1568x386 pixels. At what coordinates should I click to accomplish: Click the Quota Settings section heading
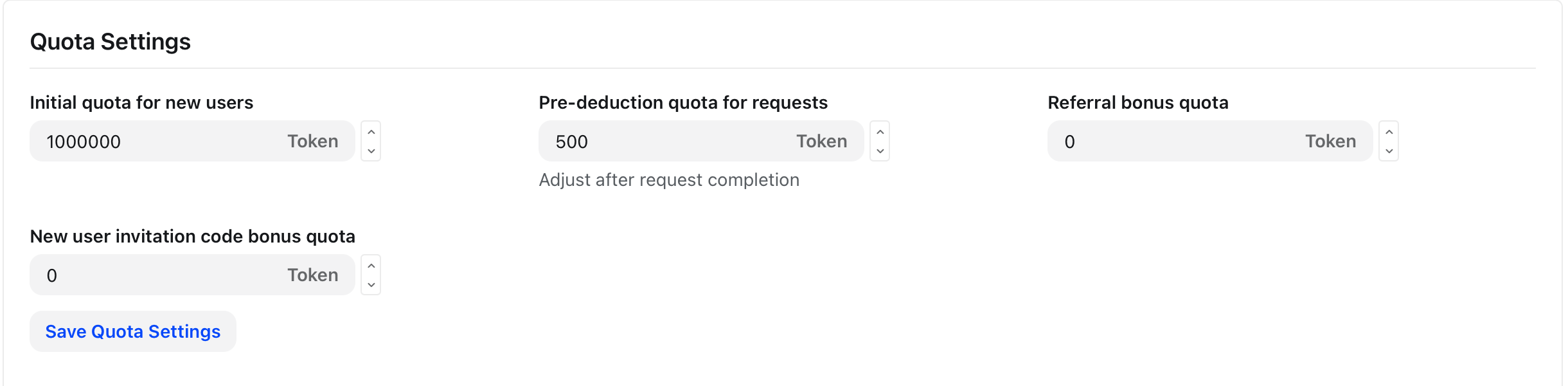pyautogui.click(x=111, y=42)
